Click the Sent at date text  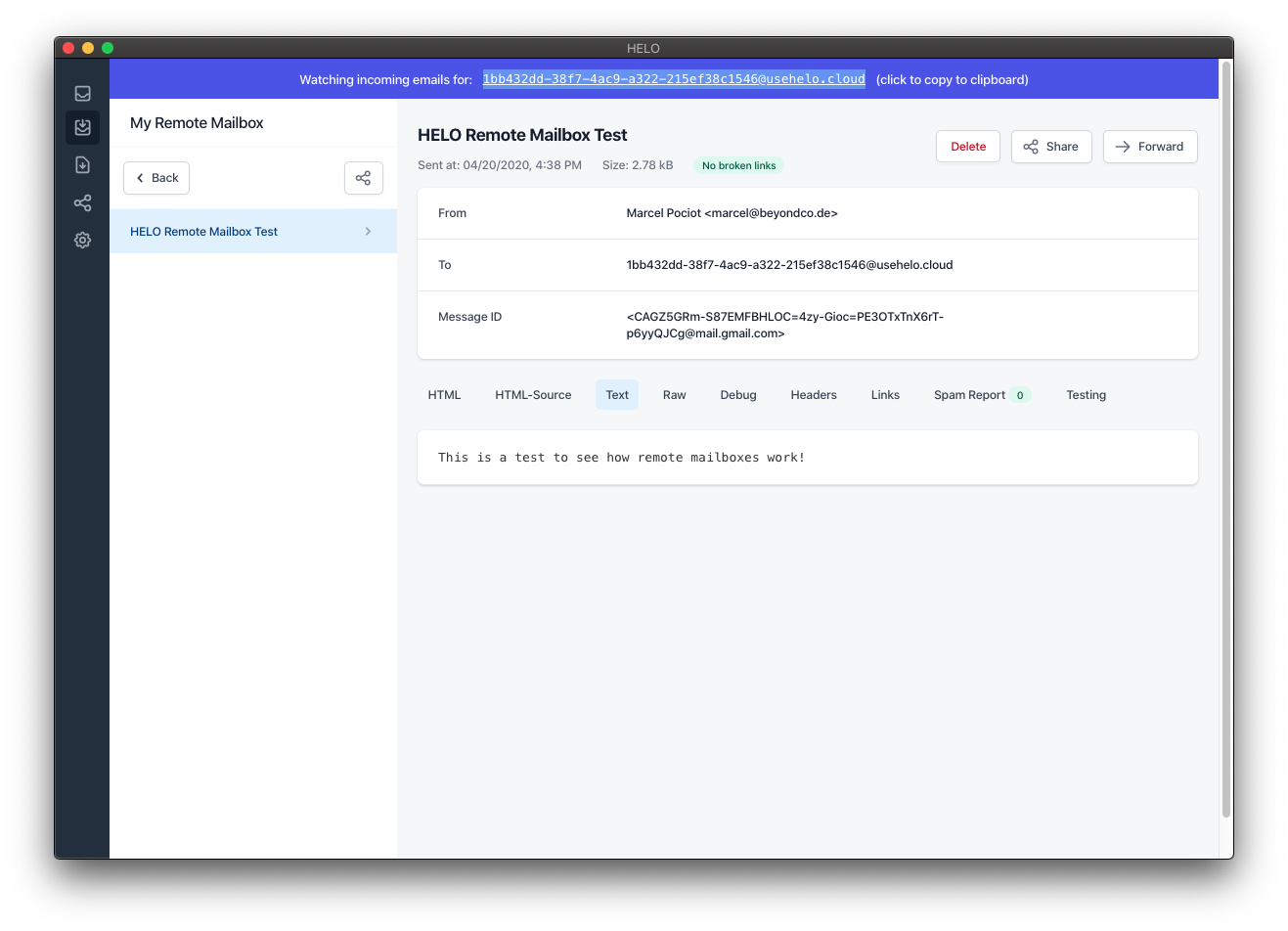[x=500, y=165]
